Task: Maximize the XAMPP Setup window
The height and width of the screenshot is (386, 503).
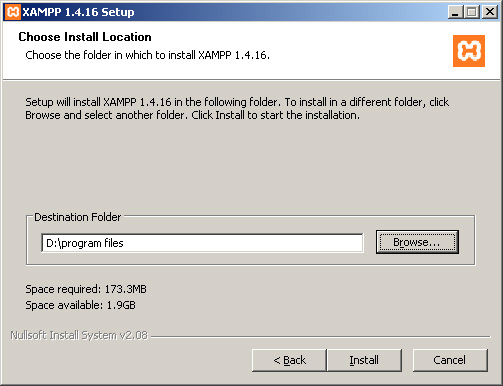Action: [x=472, y=12]
